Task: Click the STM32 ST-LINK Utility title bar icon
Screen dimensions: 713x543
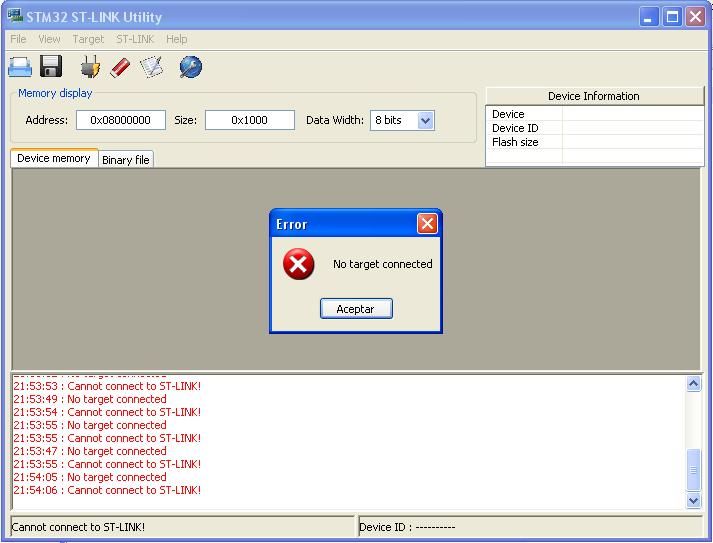Action: (x=15, y=16)
